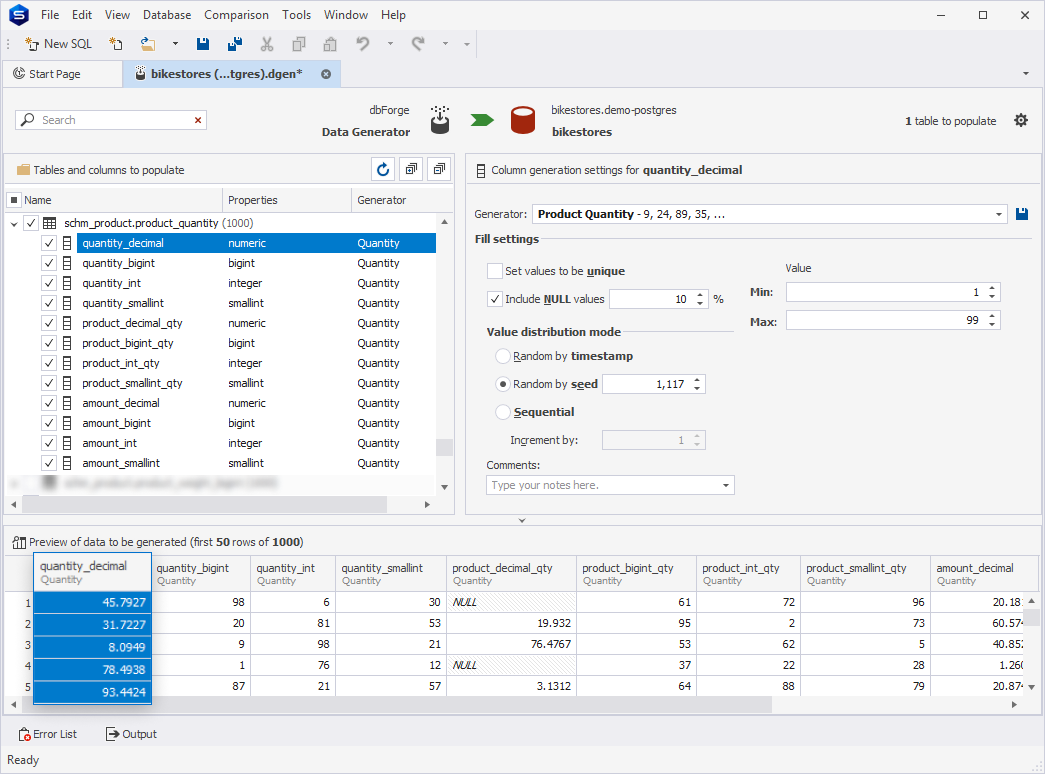
Task: Select the product_smallint_qty column row
Action: coord(257,383)
